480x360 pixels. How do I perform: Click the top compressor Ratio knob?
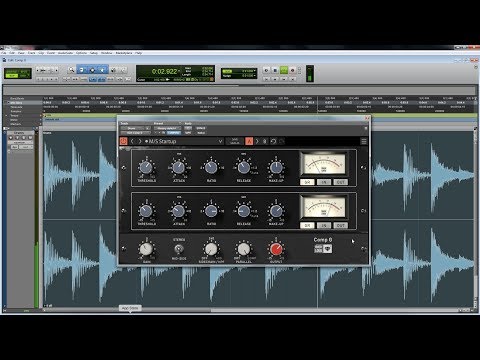pyautogui.click(x=211, y=167)
